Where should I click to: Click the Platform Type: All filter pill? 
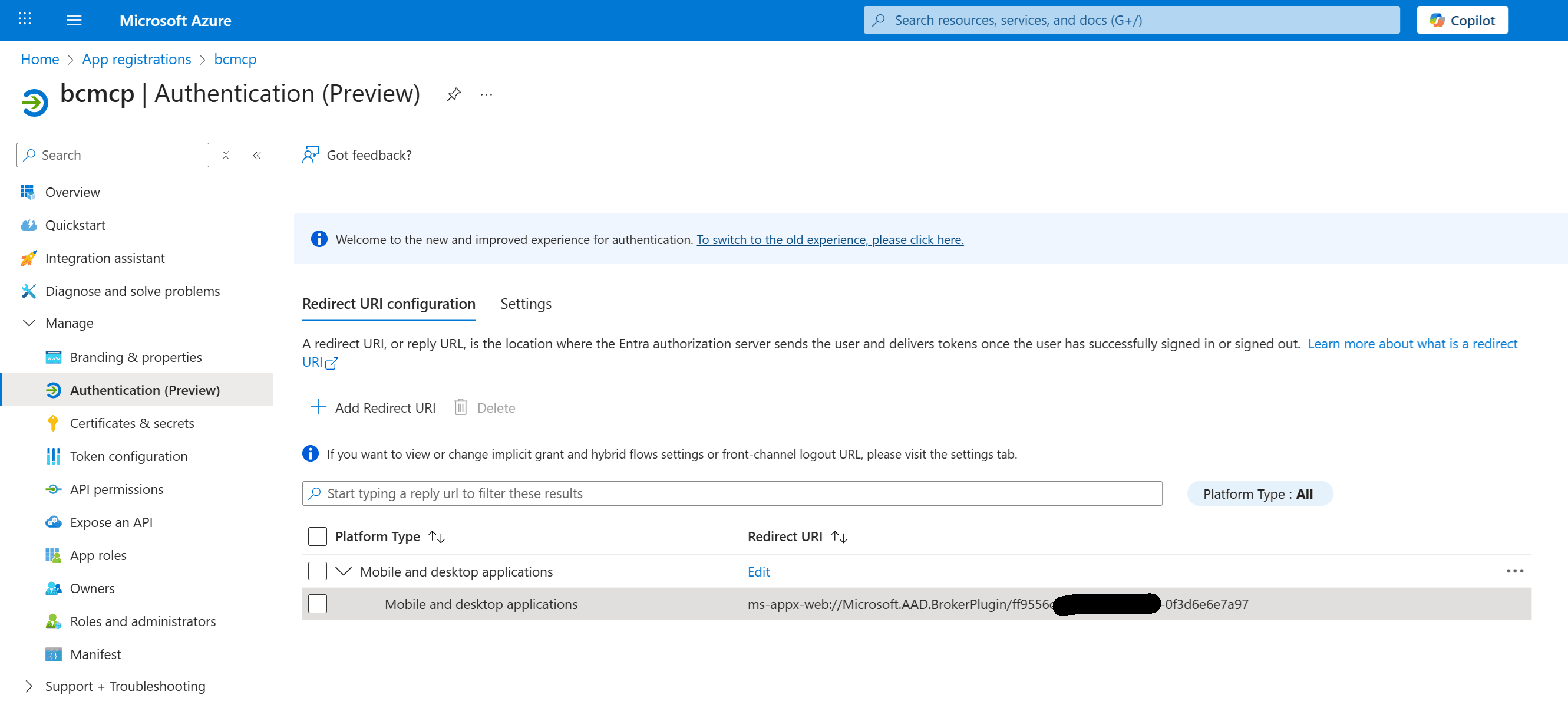coord(1259,493)
